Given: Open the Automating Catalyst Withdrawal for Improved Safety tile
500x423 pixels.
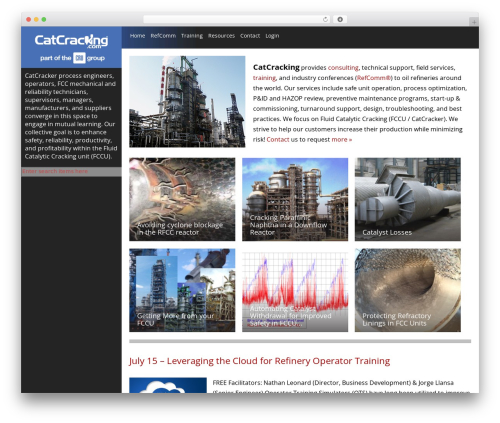Looking at the screenshot, I should coord(295,290).
